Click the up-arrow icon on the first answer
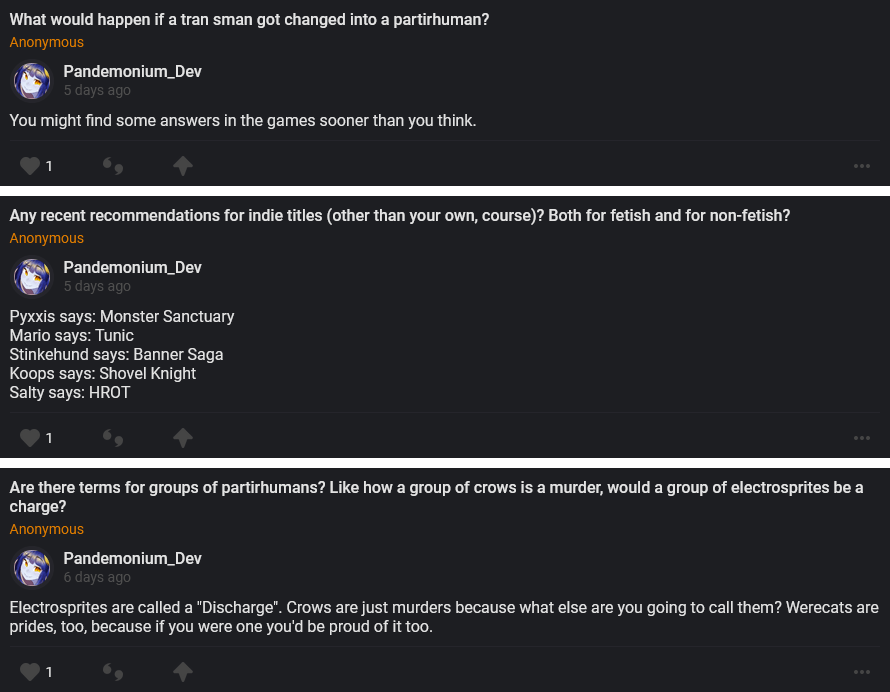This screenshot has height=692, width=890. pos(182,166)
